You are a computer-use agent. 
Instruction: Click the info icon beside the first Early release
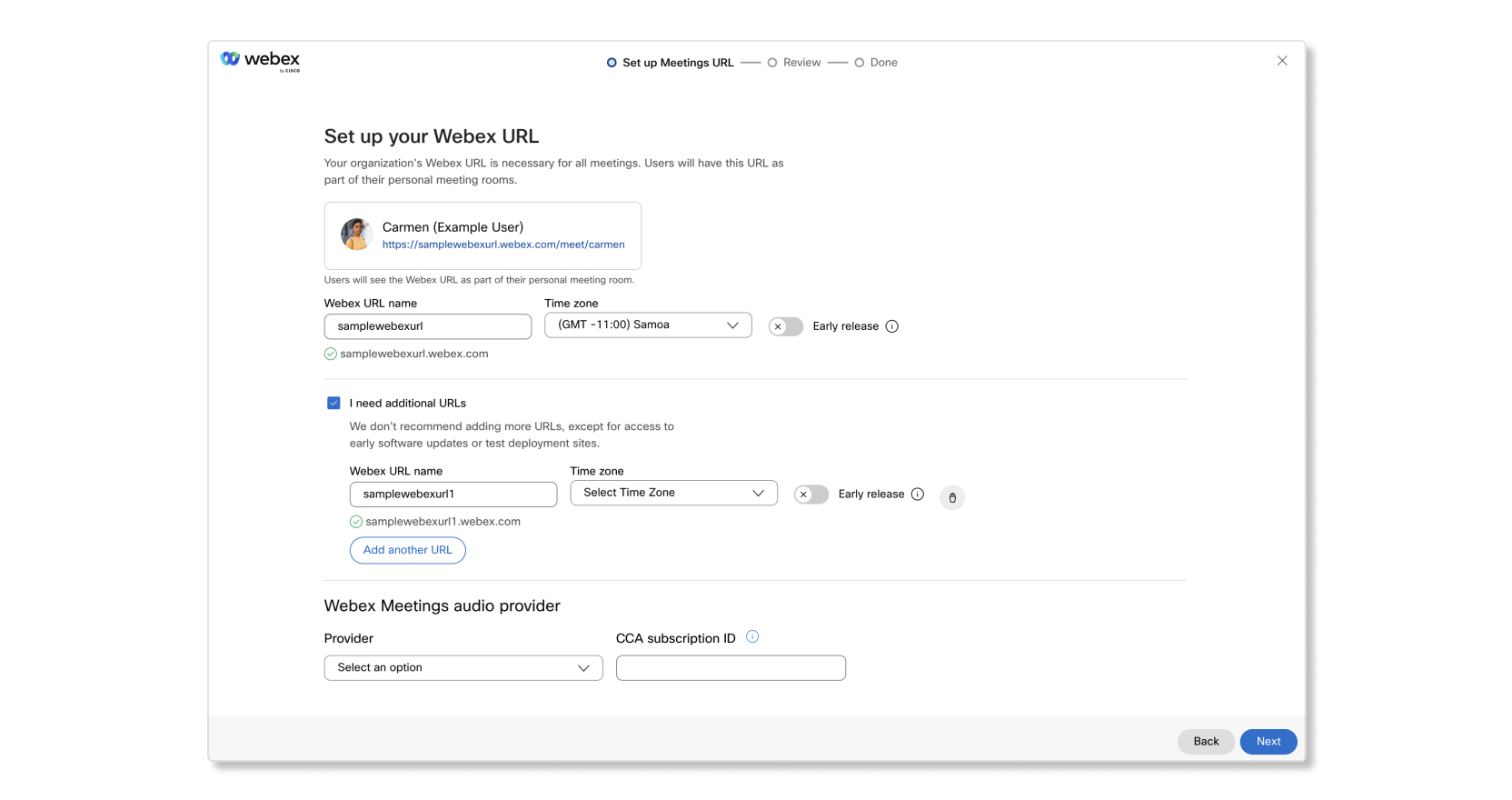(892, 326)
